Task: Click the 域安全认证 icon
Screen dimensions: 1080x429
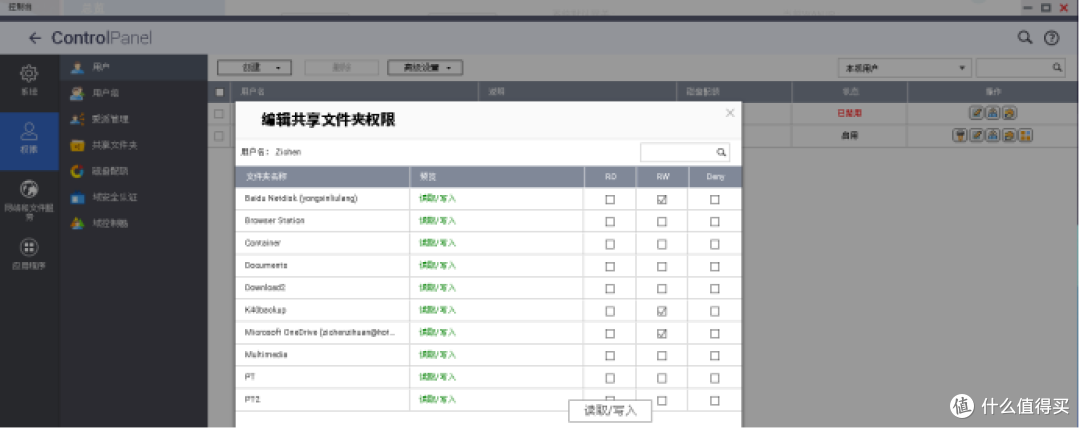Action: (x=78, y=198)
